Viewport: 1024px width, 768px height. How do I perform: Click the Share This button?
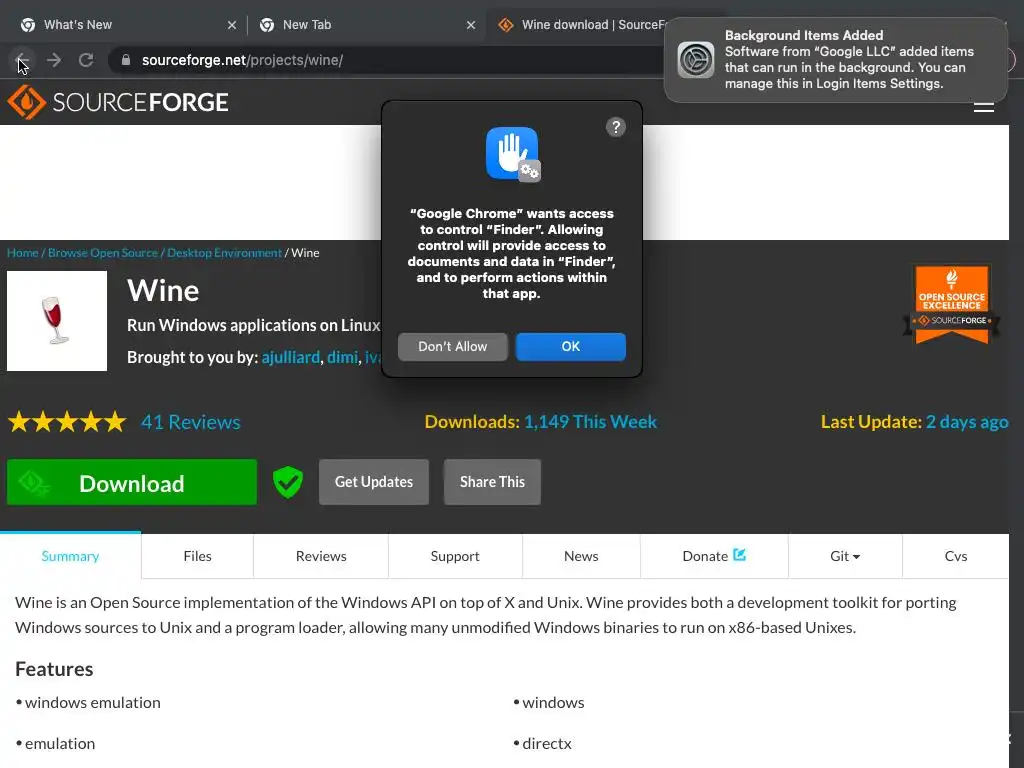click(x=492, y=482)
